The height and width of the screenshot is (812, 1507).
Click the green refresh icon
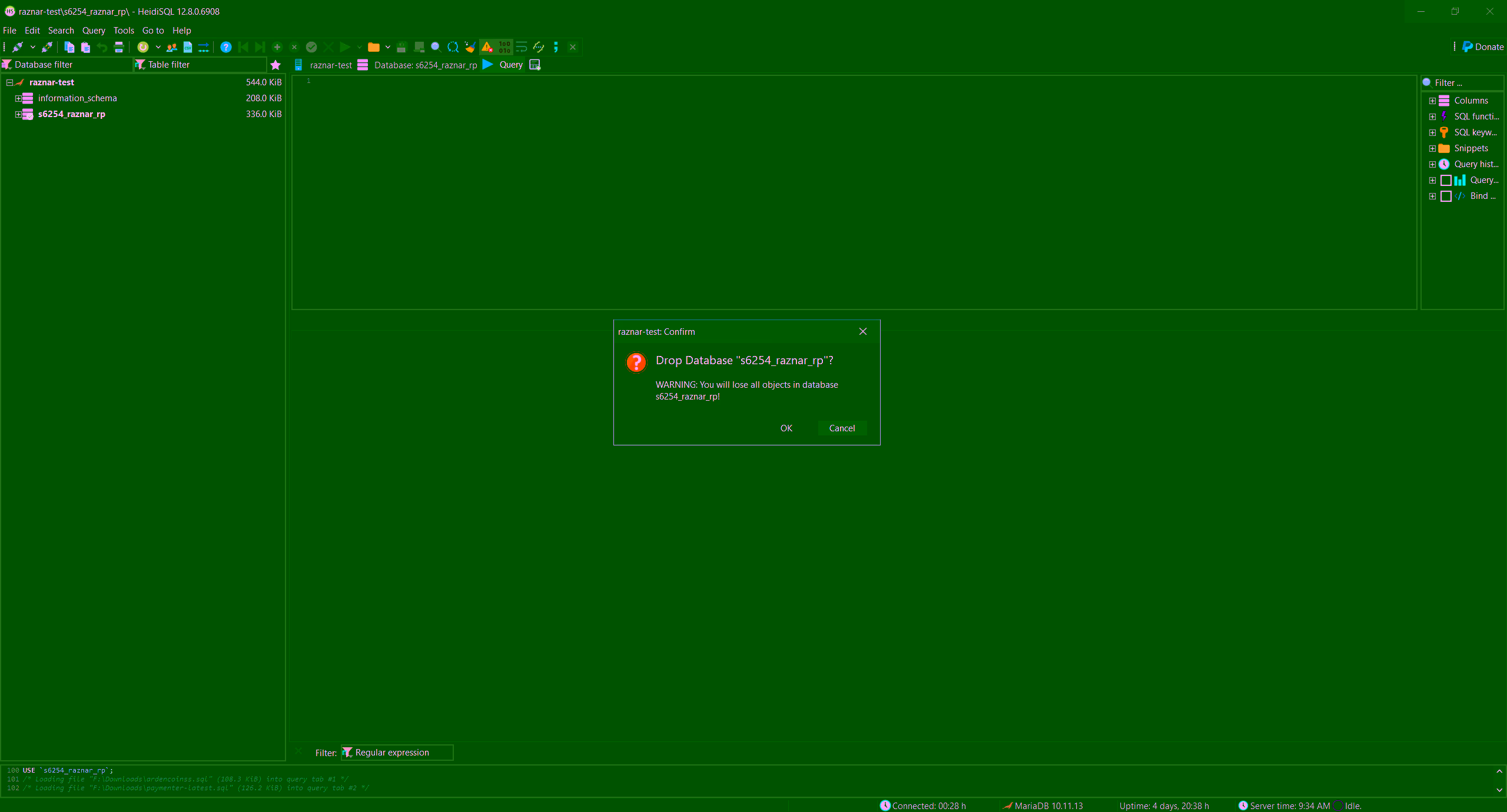(142, 47)
